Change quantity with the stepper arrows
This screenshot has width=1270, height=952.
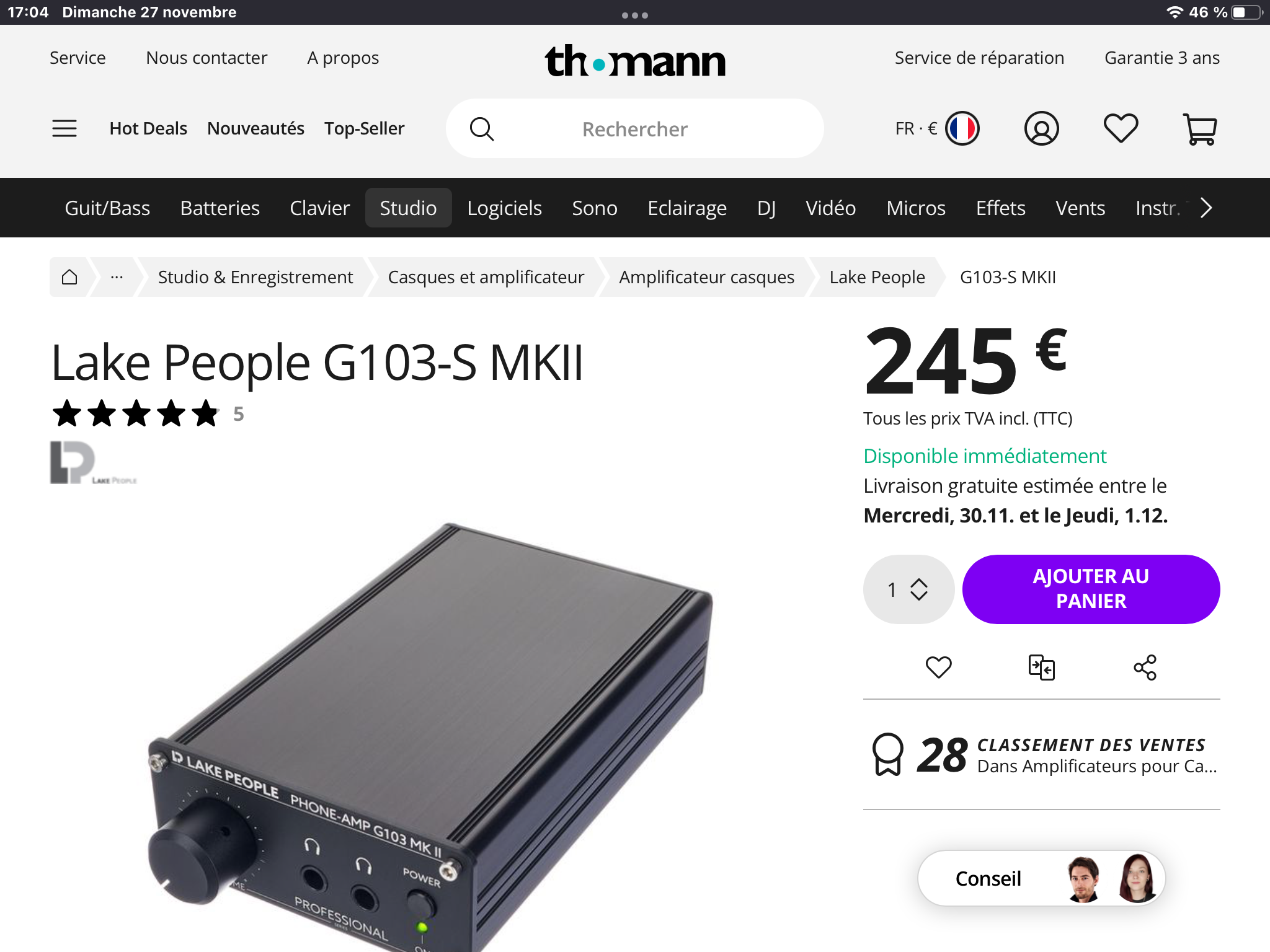tap(918, 589)
